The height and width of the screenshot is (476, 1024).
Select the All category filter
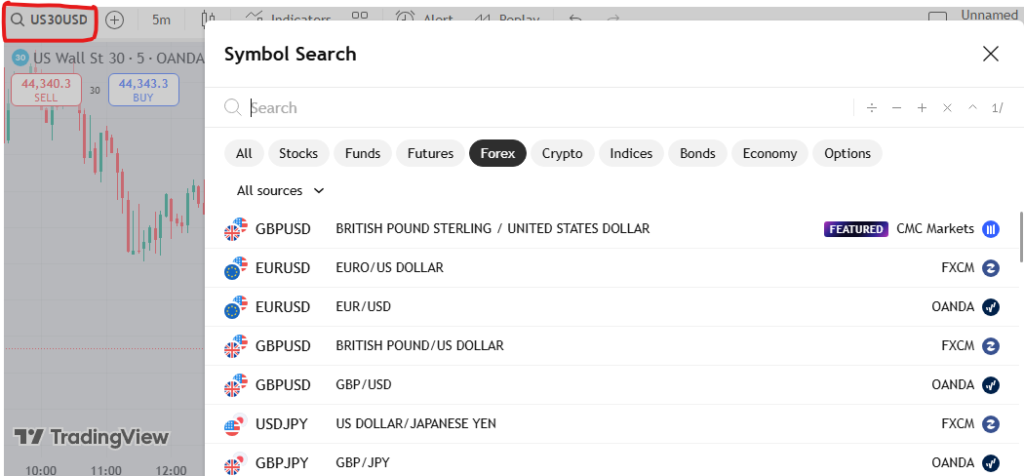[x=244, y=153]
